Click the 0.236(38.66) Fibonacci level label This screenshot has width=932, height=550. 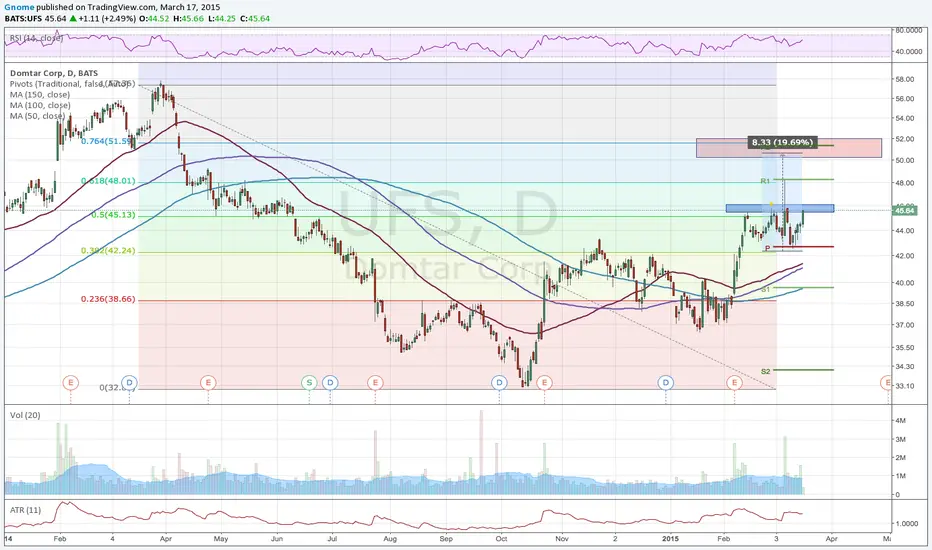pos(108,299)
